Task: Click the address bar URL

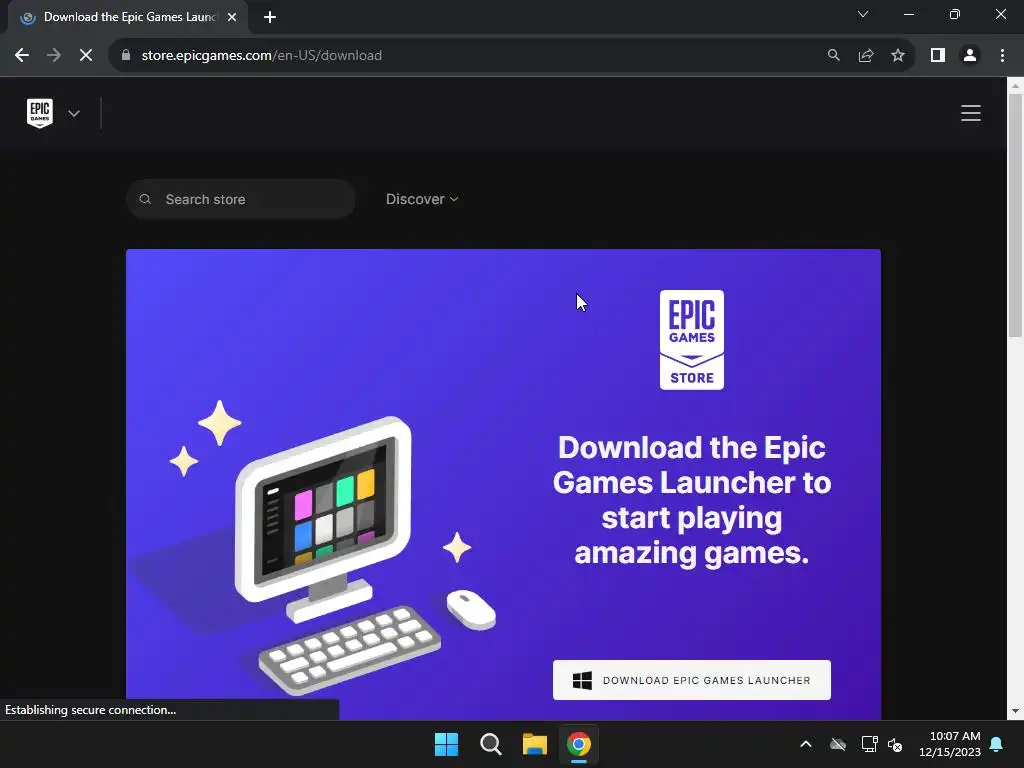Action: [x=261, y=56]
